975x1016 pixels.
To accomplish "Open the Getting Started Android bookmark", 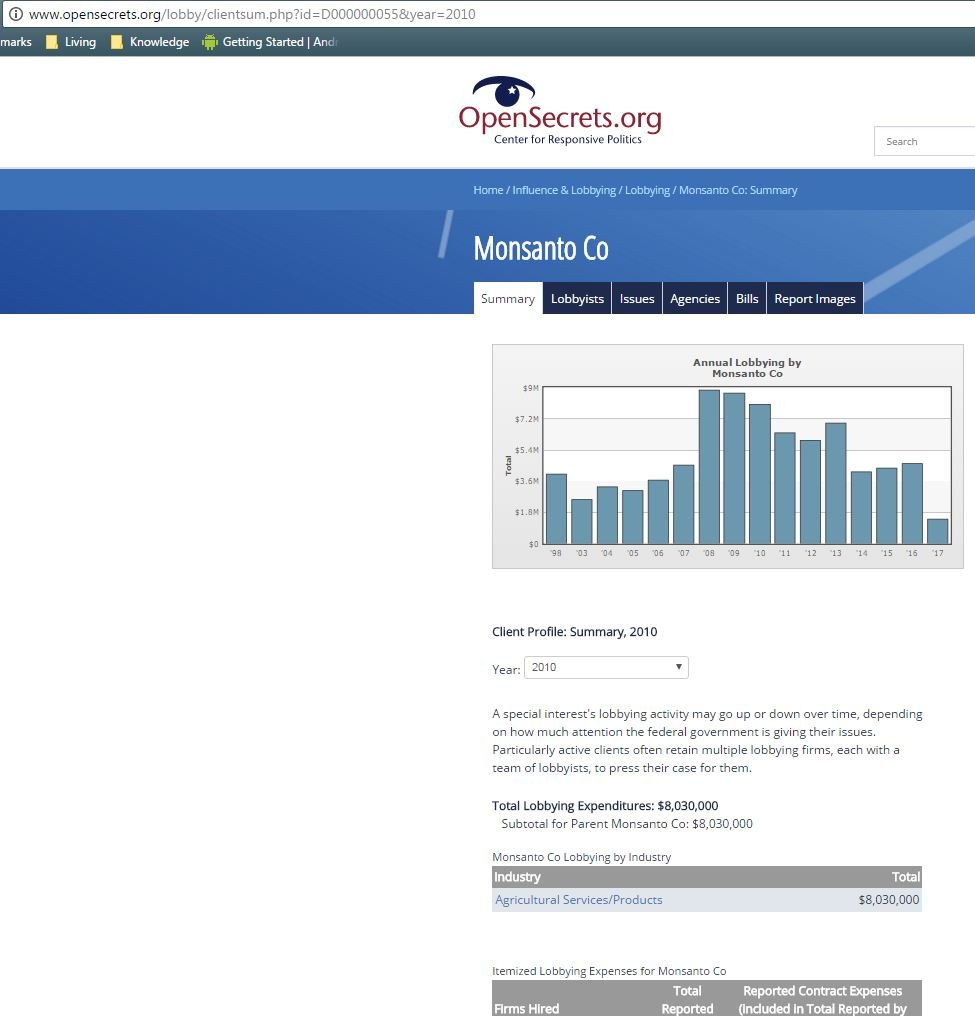I will click(x=270, y=42).
